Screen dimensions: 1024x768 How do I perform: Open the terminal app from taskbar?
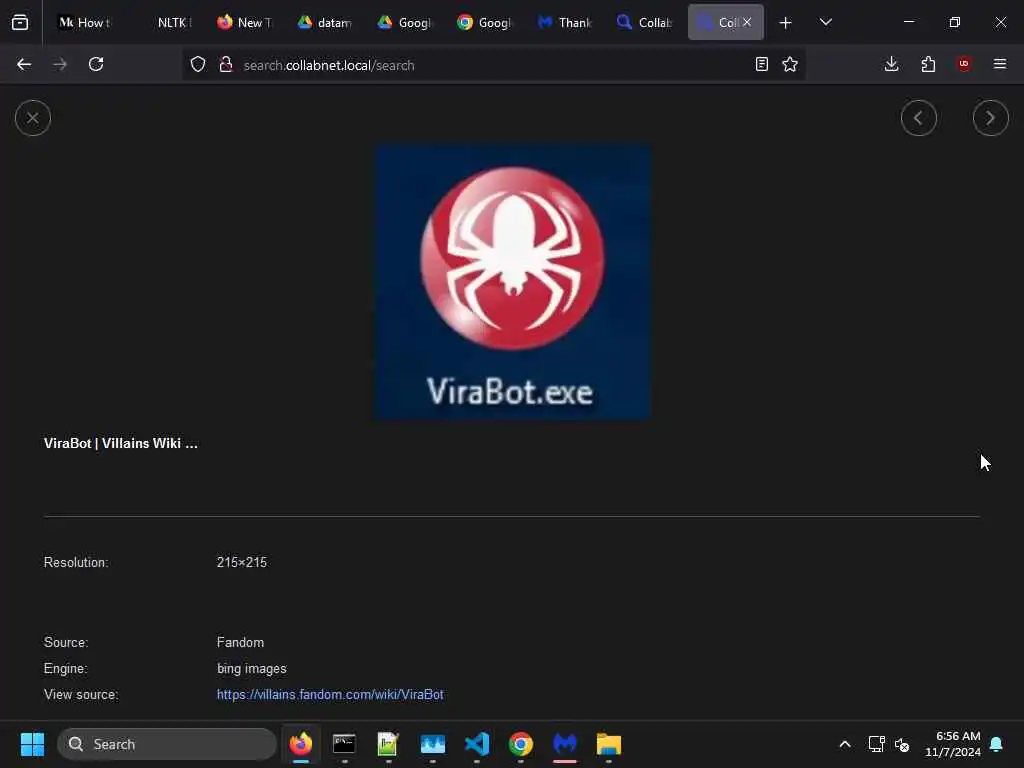pyautogui.click(x=344, y=744)
